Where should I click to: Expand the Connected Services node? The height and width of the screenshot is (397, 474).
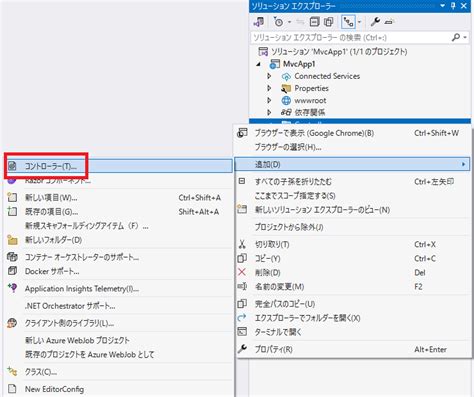(x=269, y=76)
